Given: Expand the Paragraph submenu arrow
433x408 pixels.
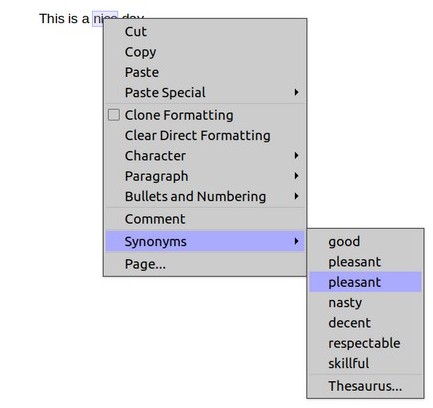Looking at the screenshot, I should (296, 176).
